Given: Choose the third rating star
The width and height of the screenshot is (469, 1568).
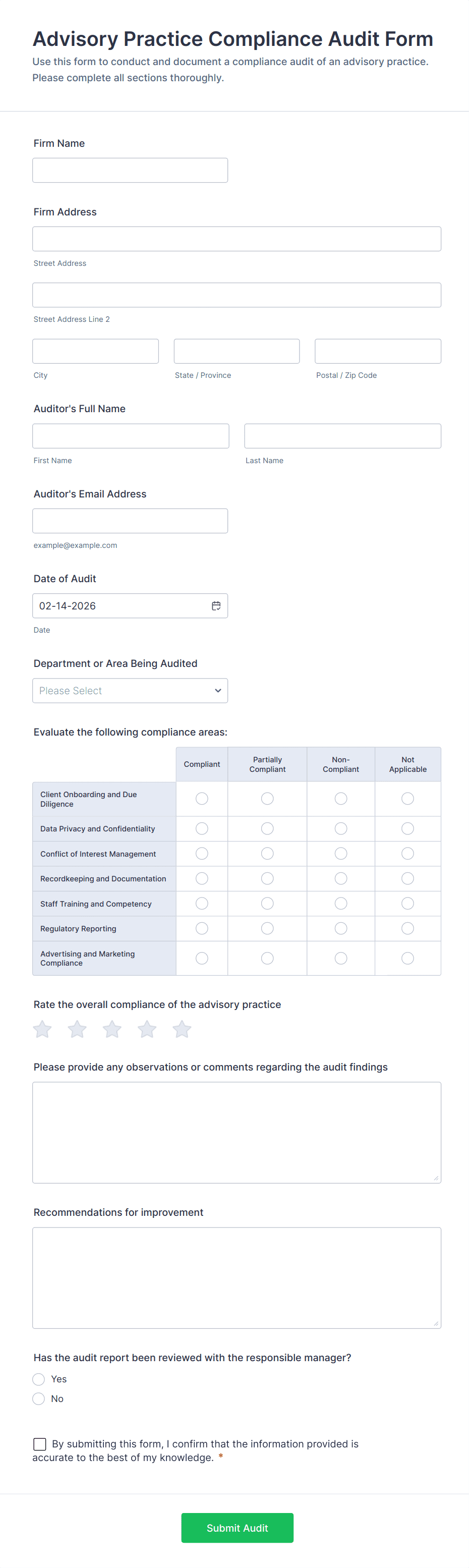Looking at the screenshot, I should click(x=112, y=1029).
